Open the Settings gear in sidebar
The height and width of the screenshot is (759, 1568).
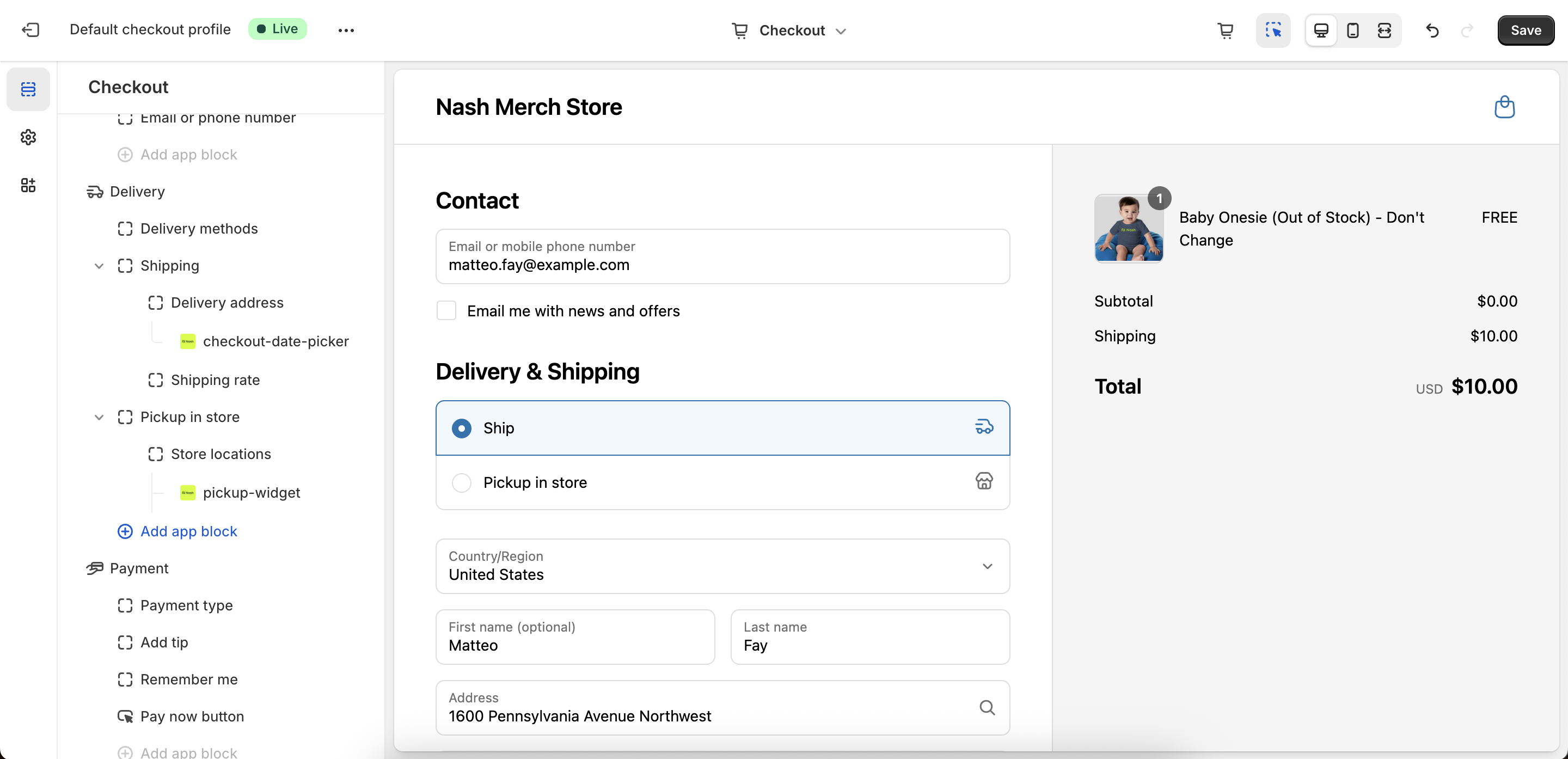tap(28, 137)
